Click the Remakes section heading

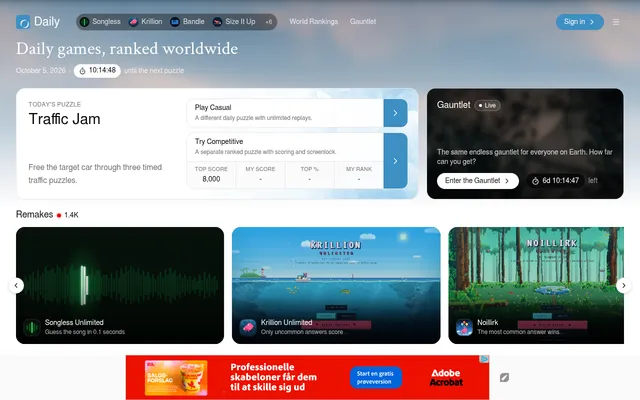pos(34,214)
